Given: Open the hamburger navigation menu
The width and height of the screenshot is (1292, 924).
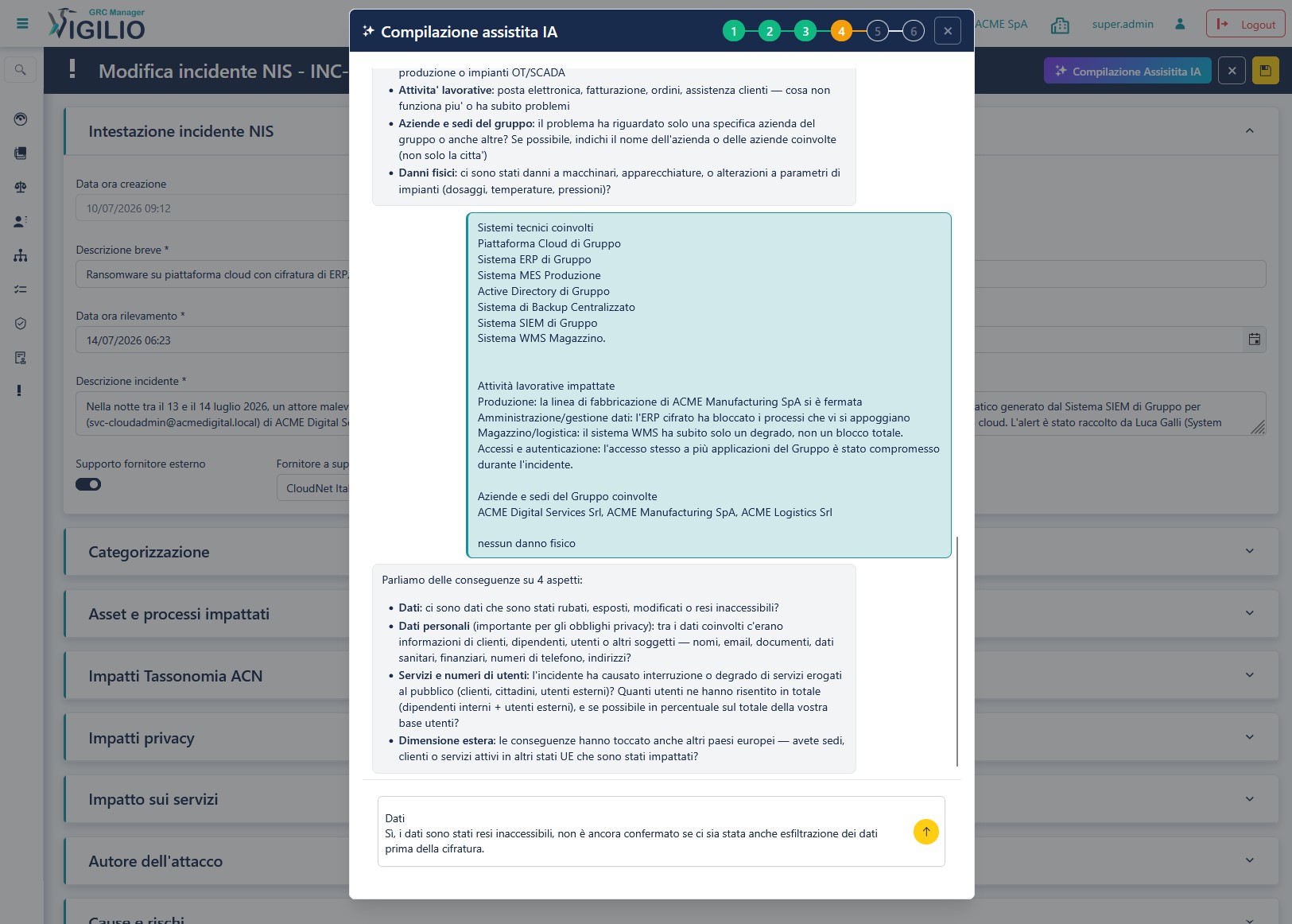Looking at the screenshot, I should 22,24.
